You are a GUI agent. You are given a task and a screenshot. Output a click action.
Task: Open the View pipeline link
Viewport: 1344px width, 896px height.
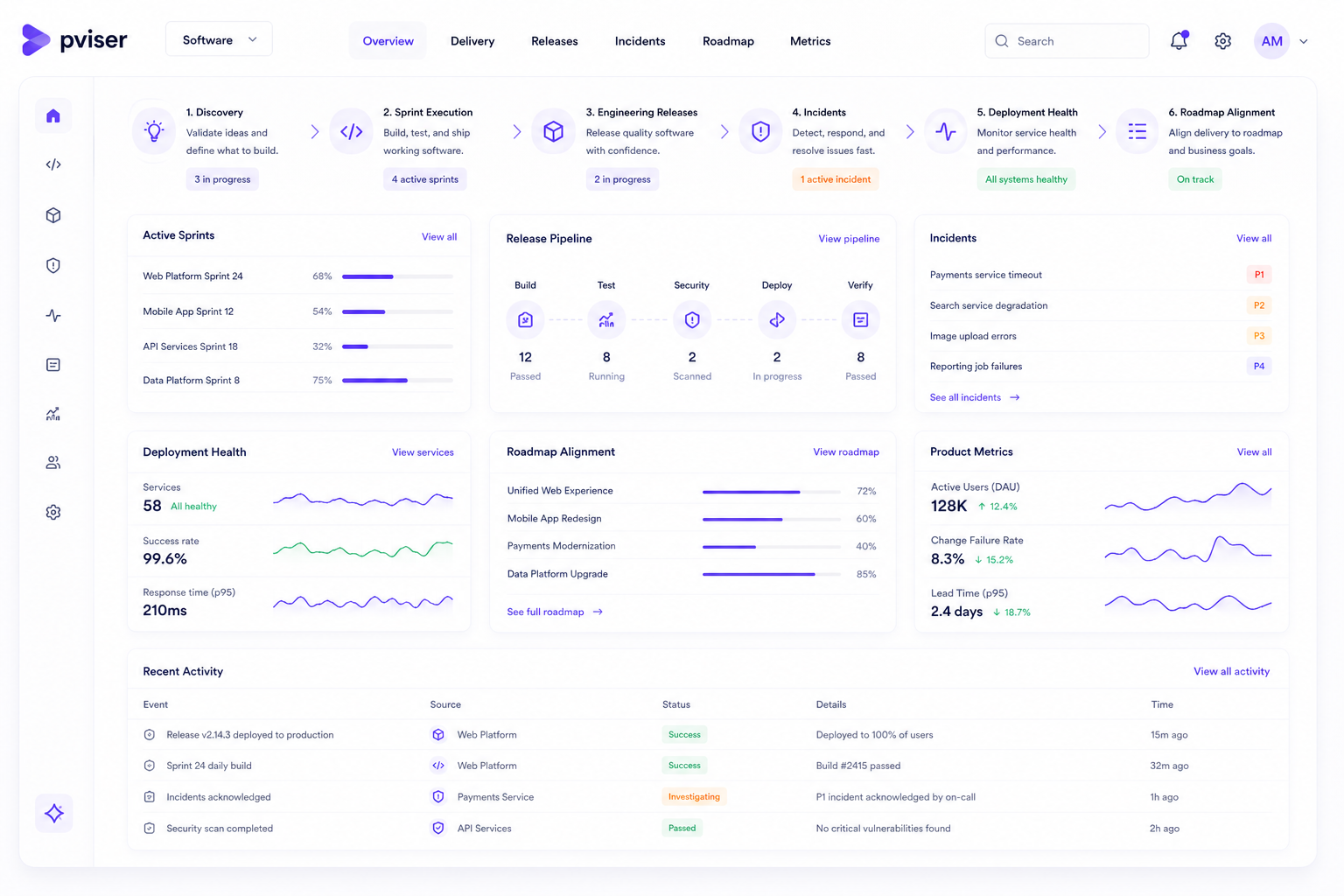849,239
